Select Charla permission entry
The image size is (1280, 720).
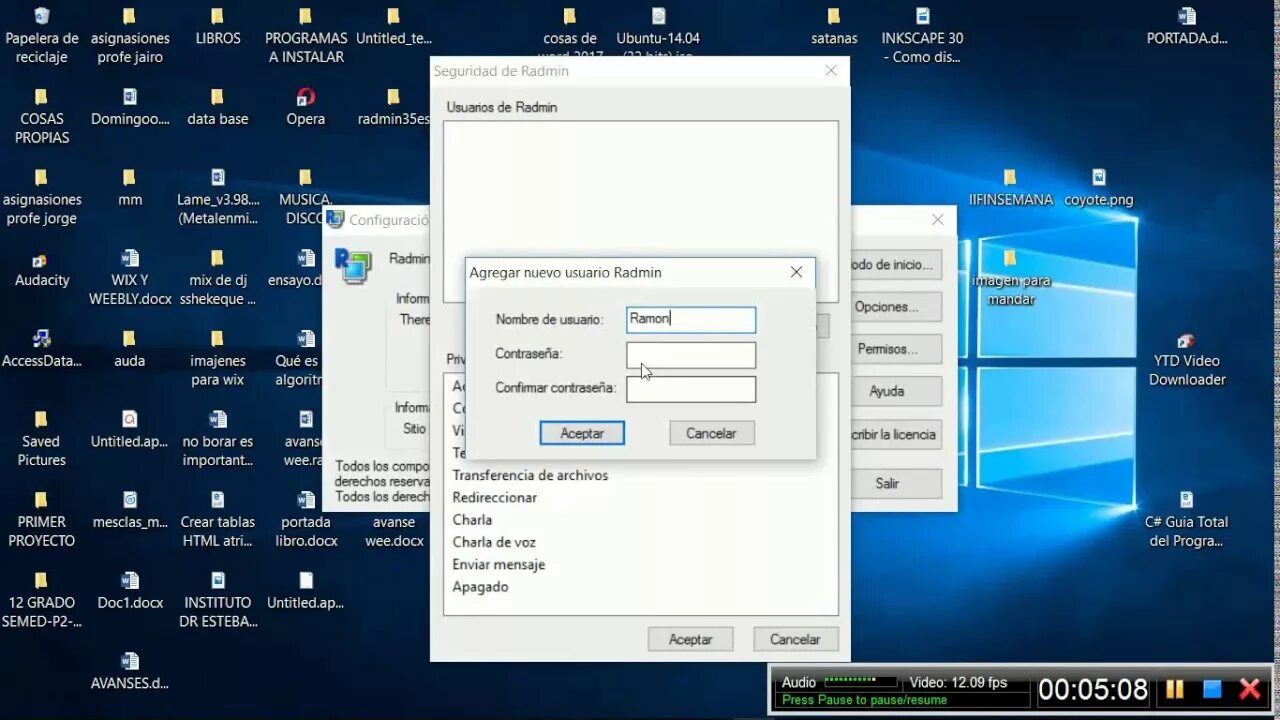coord(472,519)
